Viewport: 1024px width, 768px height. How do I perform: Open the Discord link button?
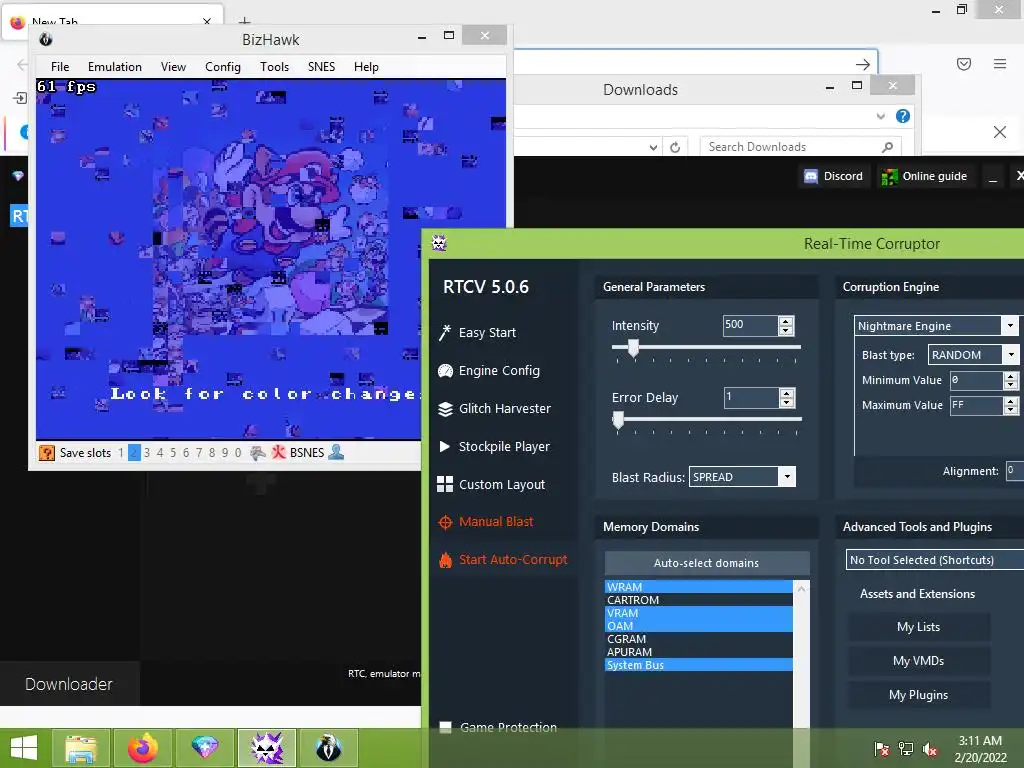[x=834, y=176]
